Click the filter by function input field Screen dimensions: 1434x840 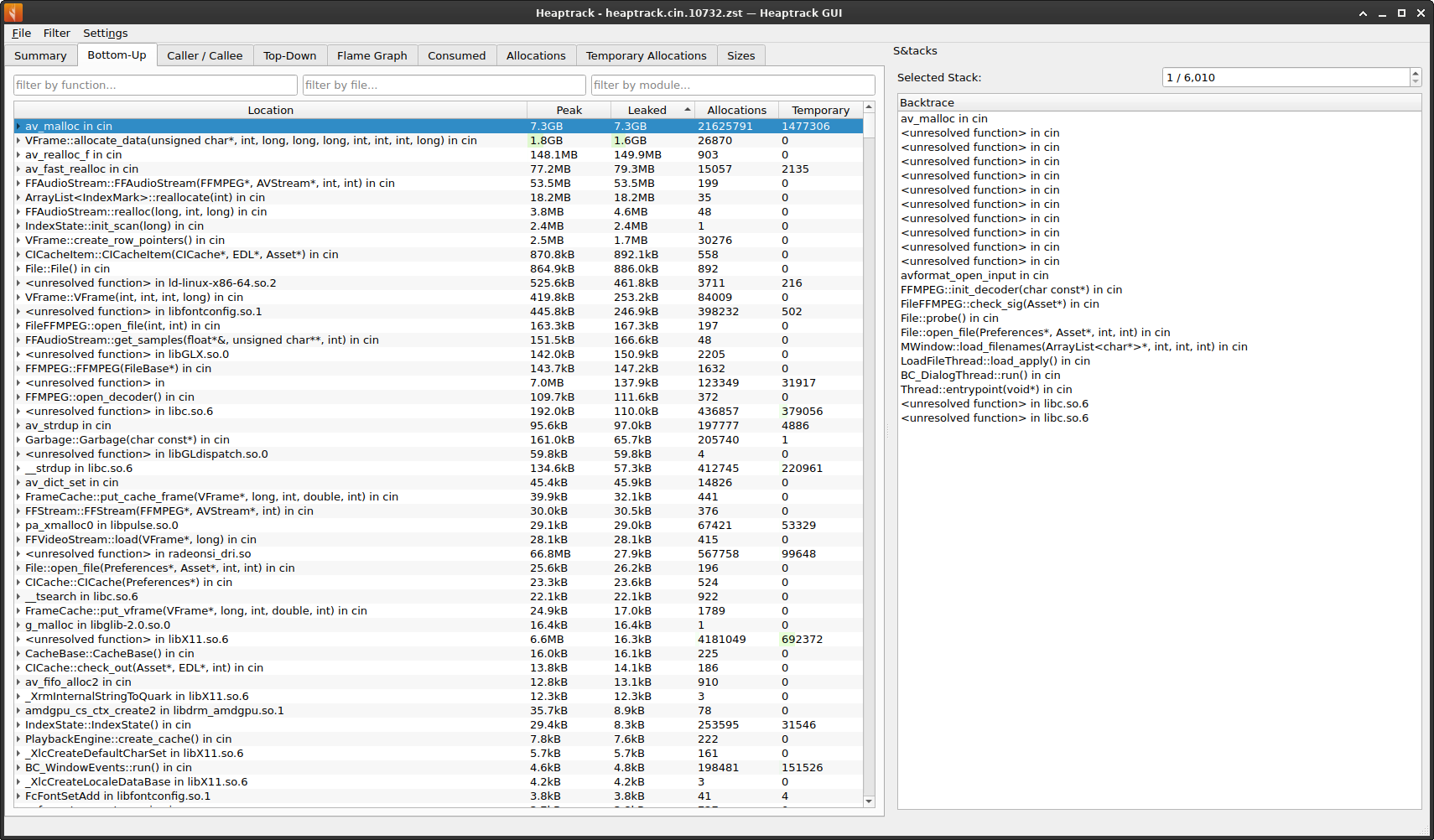pos(156,86)
